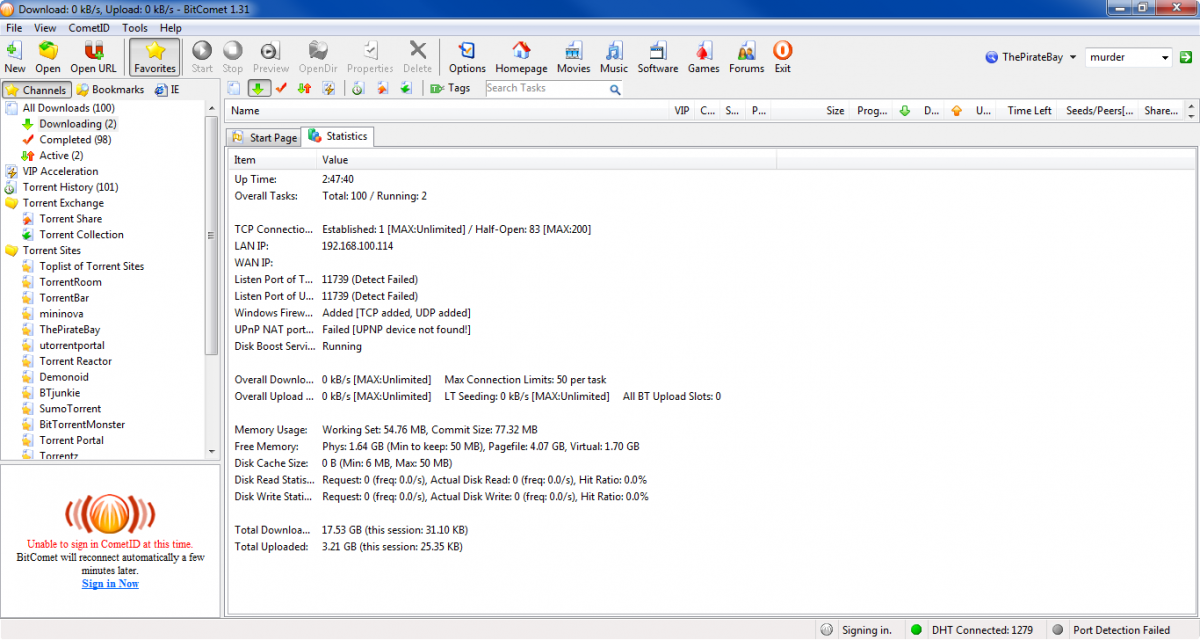1200x640 pixels.
Task: Switch to the Start Page tab
Action: pos(264,137)
